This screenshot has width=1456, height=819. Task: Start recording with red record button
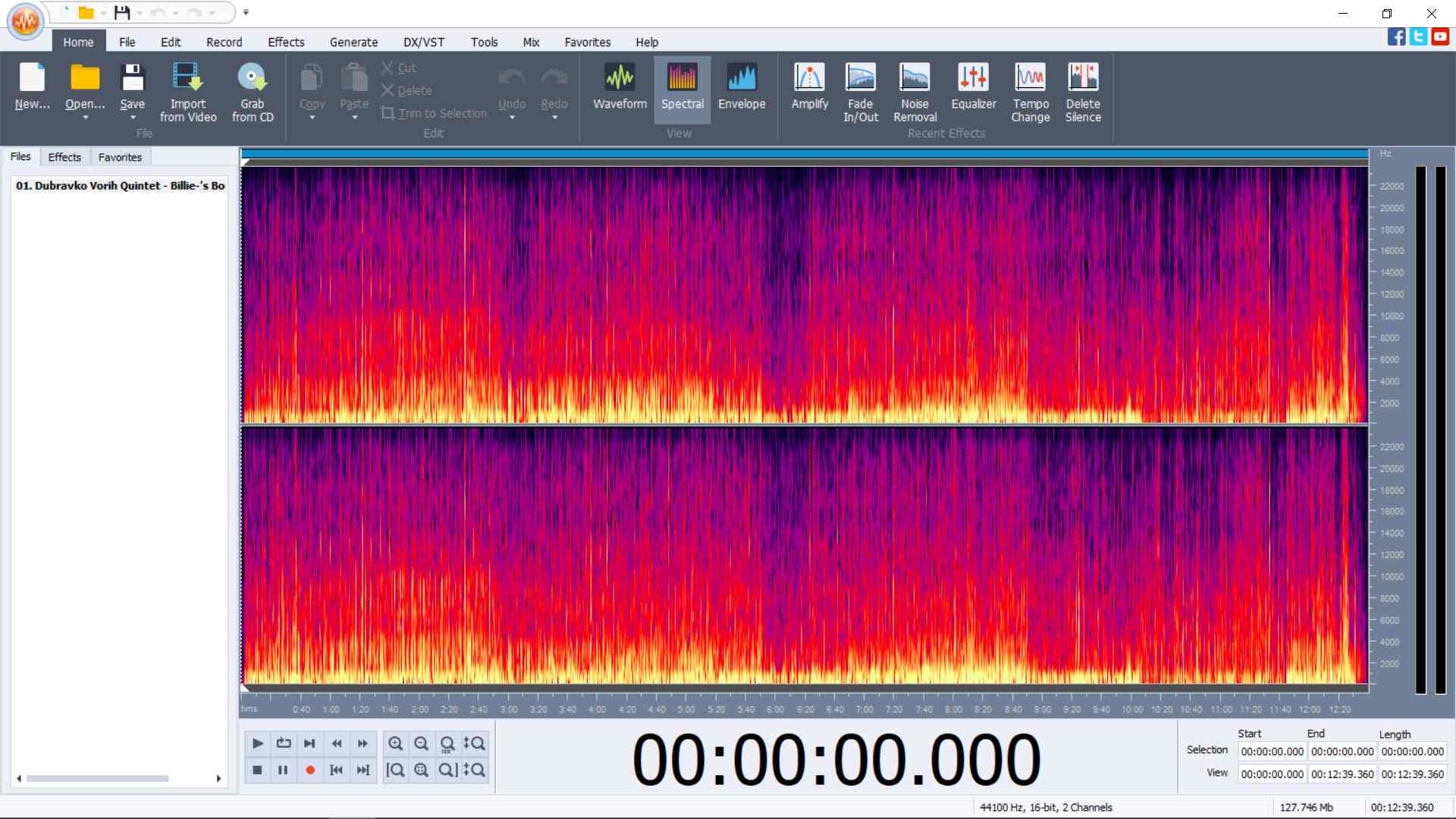pos(309,770)
